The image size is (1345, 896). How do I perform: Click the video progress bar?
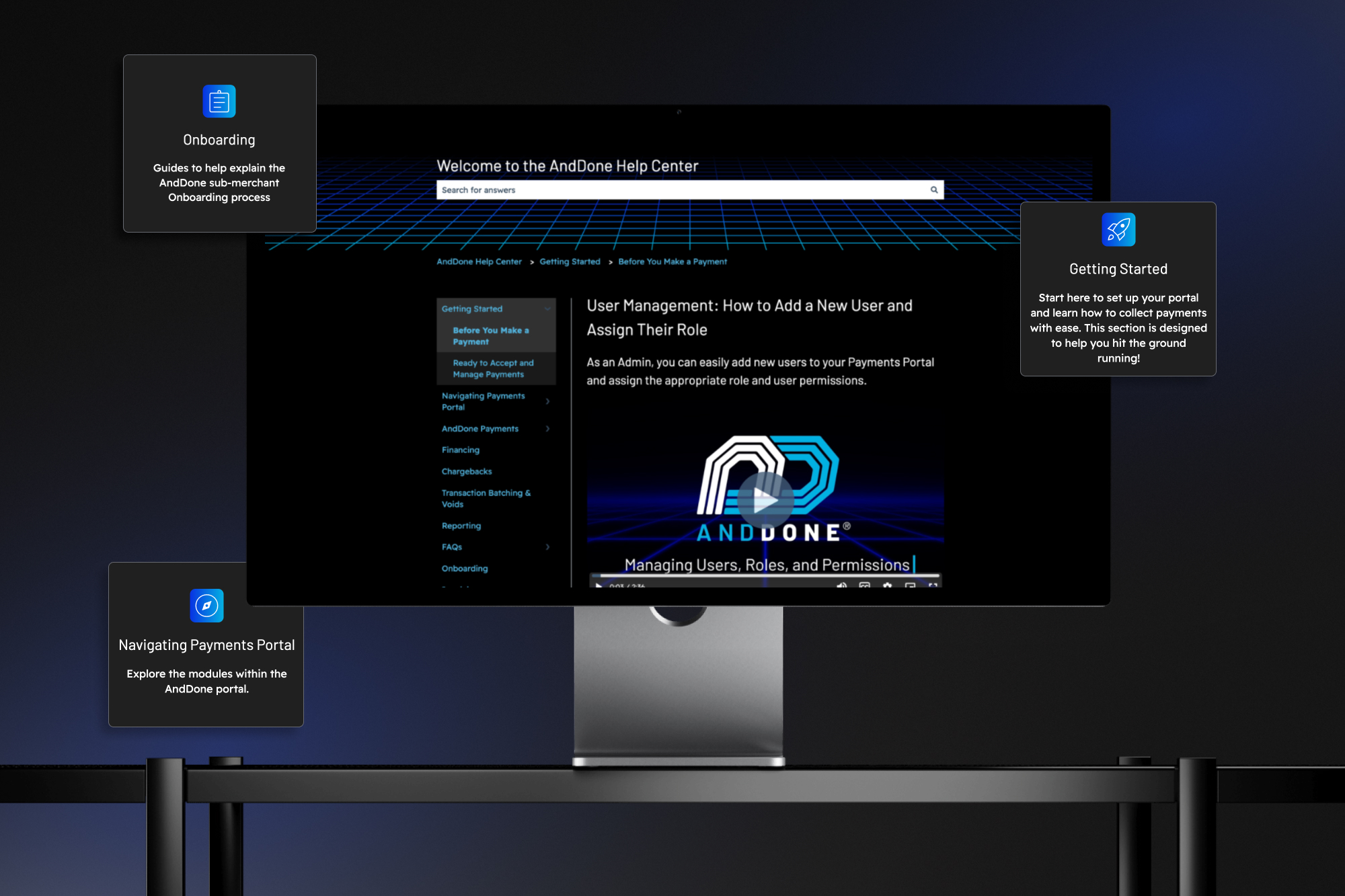[765, 576]
